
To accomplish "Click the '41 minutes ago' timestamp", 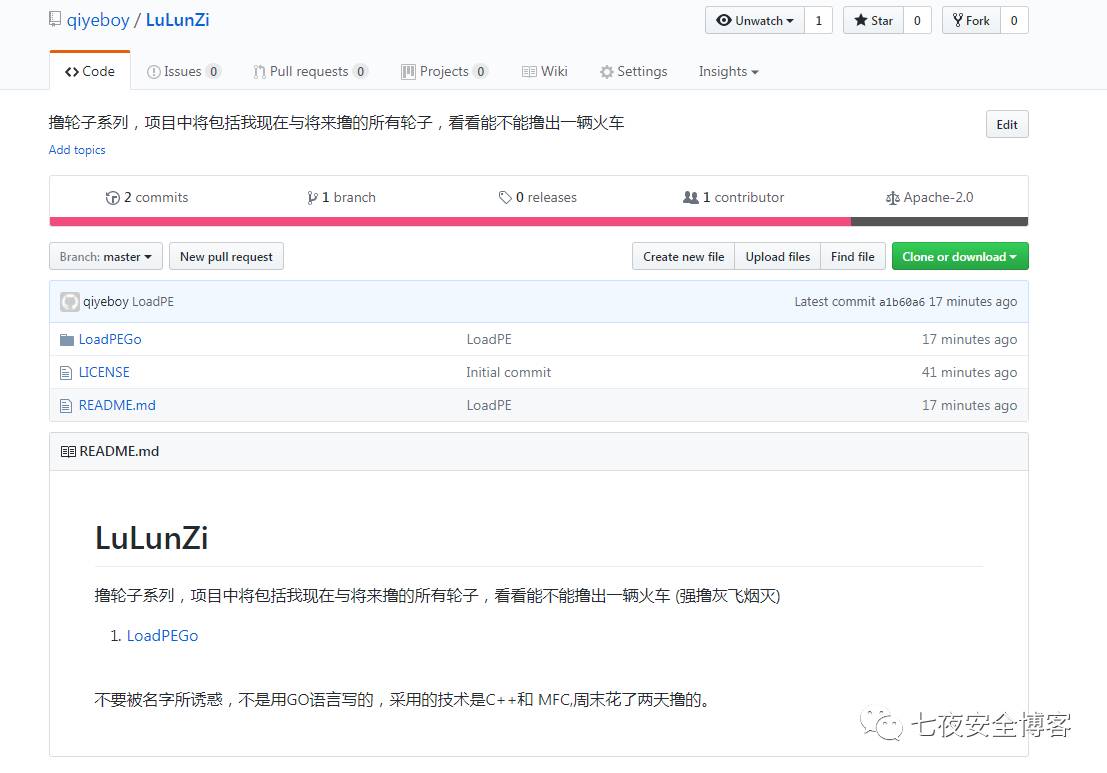I will [x=969, y=372].
